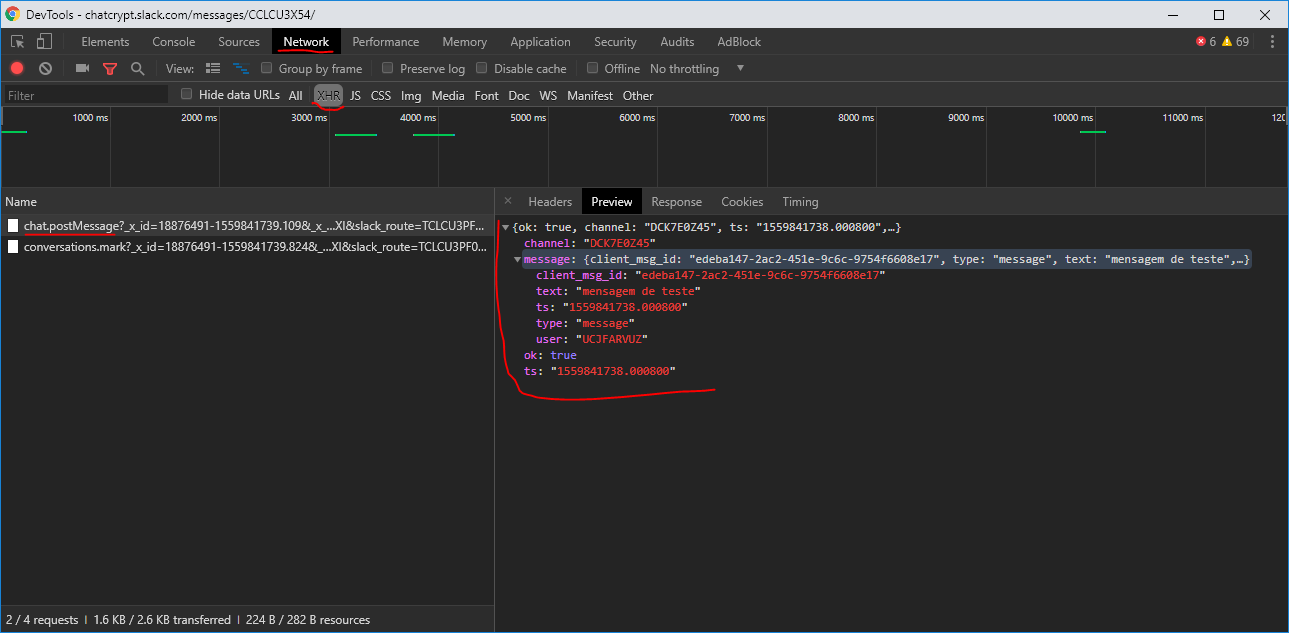
Task: Switch to the Sources tab
Action: [239, 42]
